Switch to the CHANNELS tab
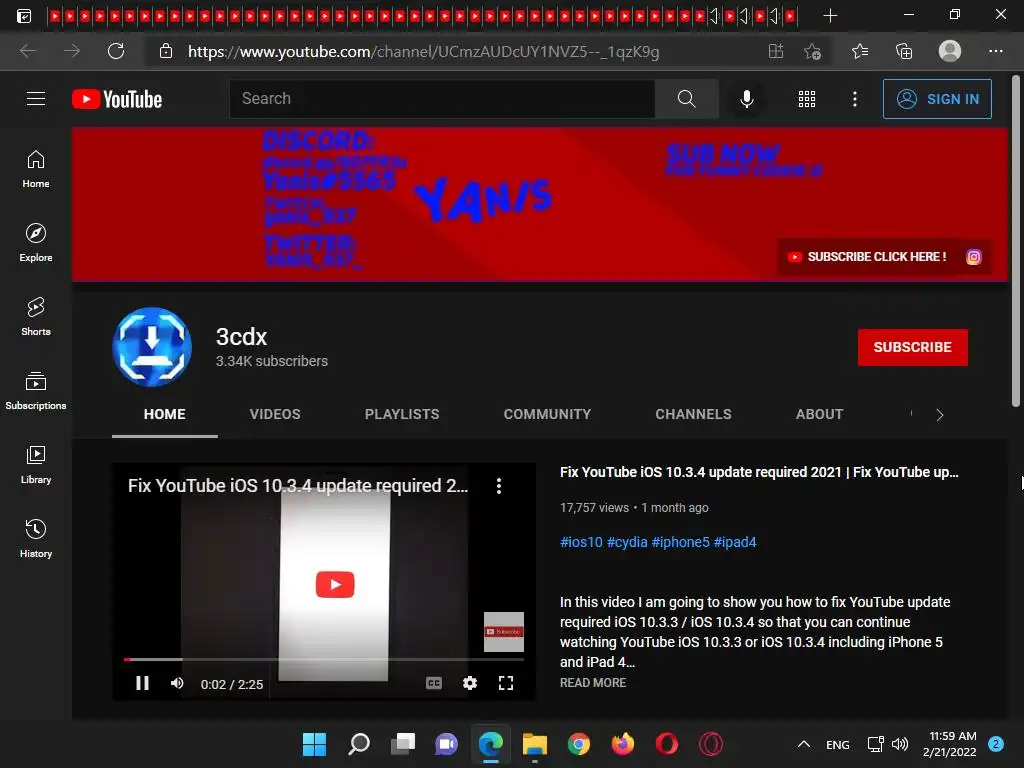 pos(693,414)
